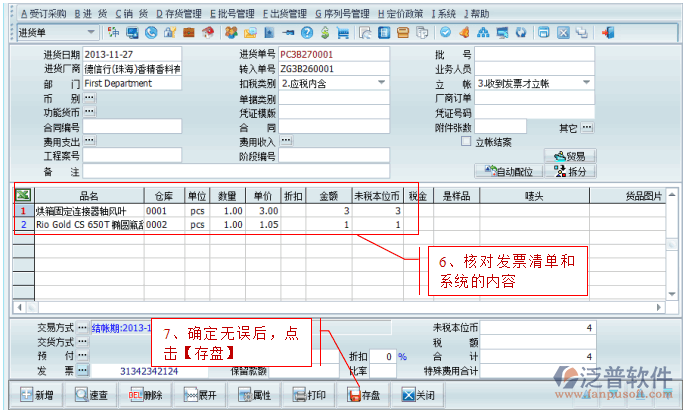The height and width of the screenshot is (410, 683).
Task: Click the 删除 button
Action: pos(145,395)
